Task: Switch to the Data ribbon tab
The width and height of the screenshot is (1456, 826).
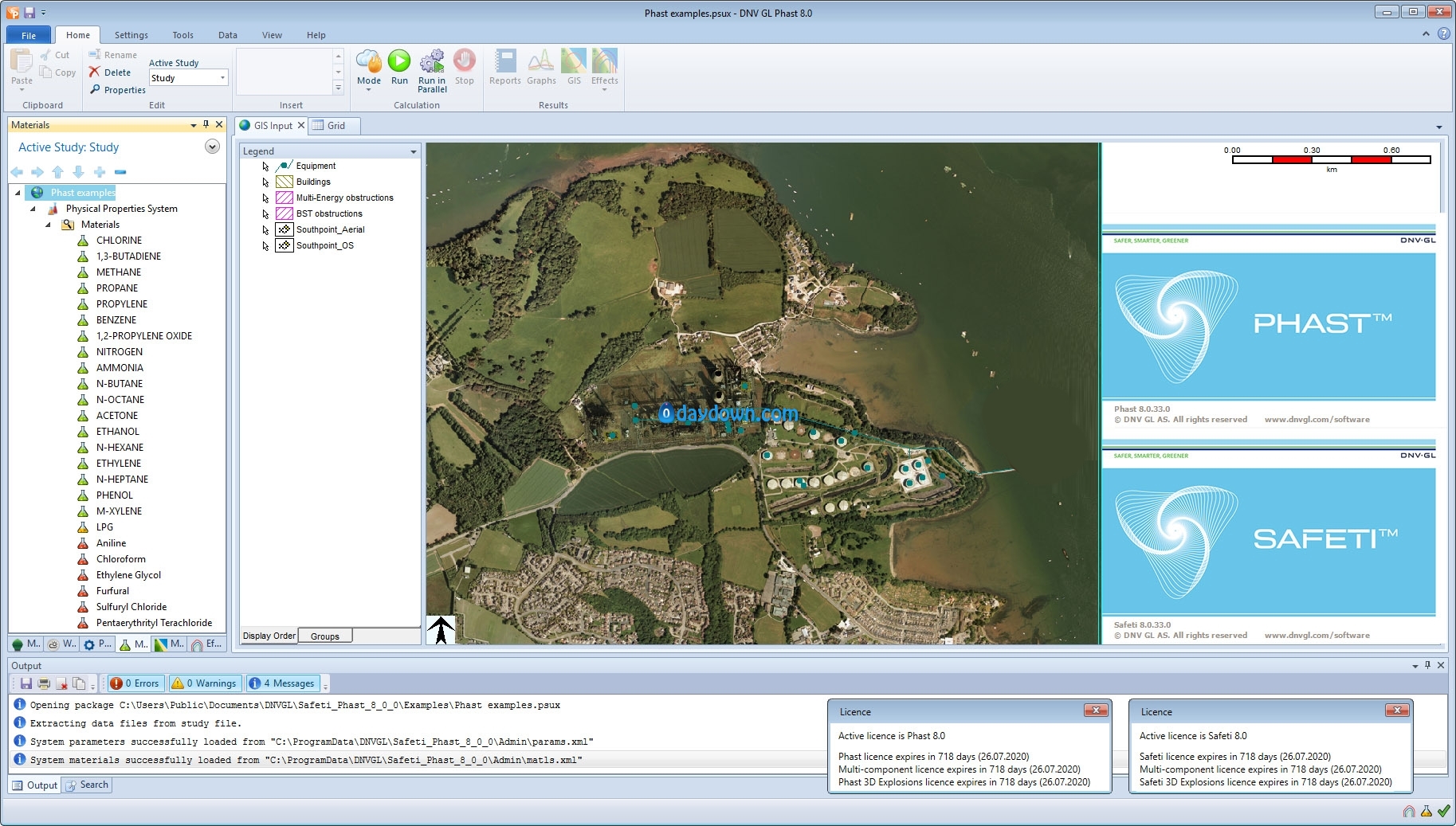Action: [x=228, y=35]
